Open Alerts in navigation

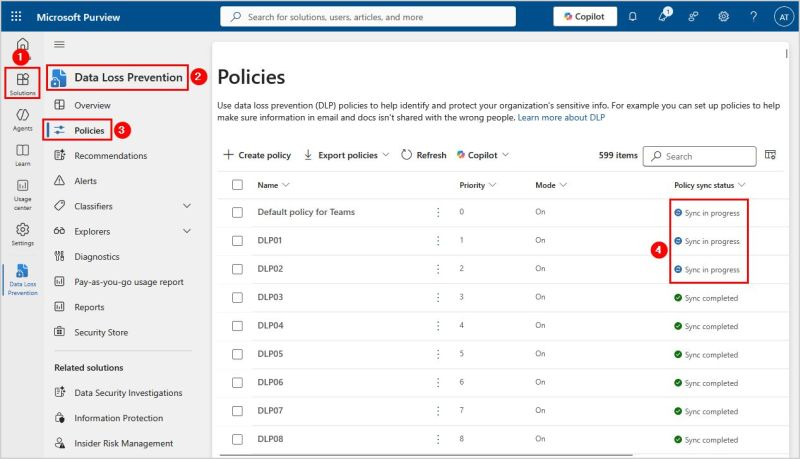click(85, 181)
